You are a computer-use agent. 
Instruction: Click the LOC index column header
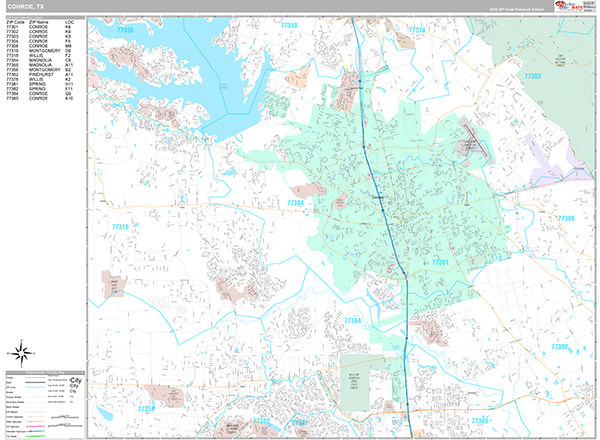click(x=68, y=20)
